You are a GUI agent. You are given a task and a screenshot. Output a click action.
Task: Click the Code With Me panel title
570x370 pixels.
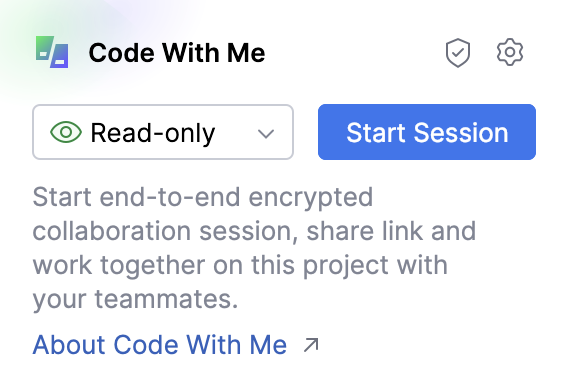[177, 53]
